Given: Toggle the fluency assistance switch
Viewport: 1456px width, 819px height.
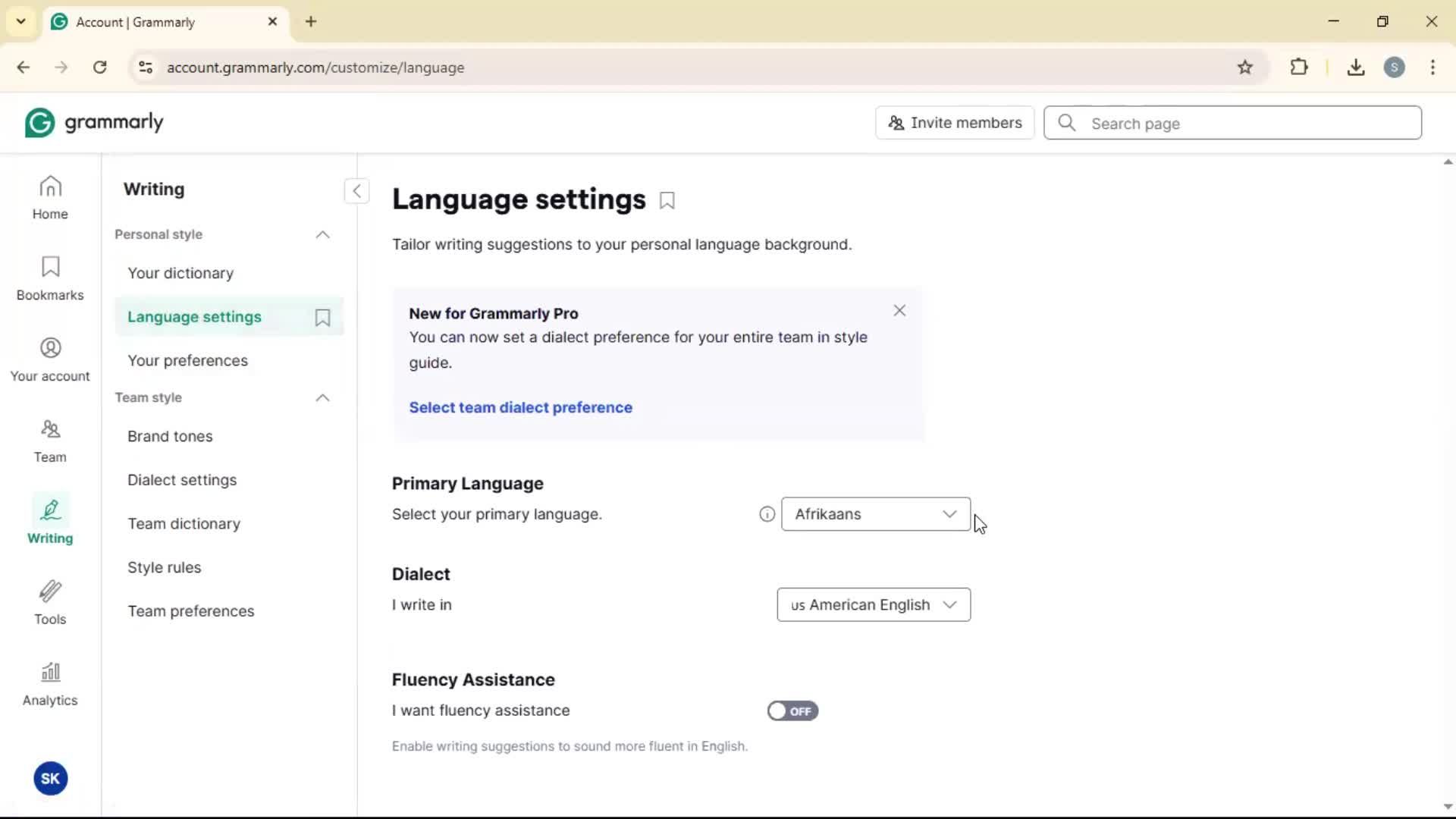Looking at the screenshot, I should point(792,711).
